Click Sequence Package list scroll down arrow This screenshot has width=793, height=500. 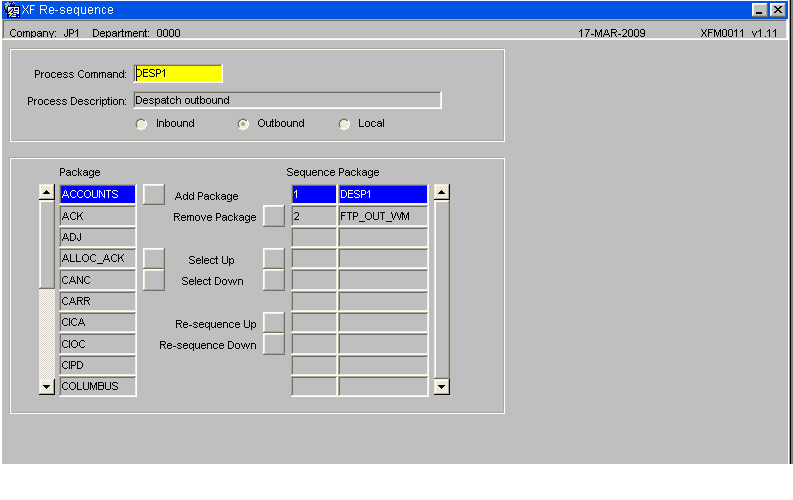[442, 387]
